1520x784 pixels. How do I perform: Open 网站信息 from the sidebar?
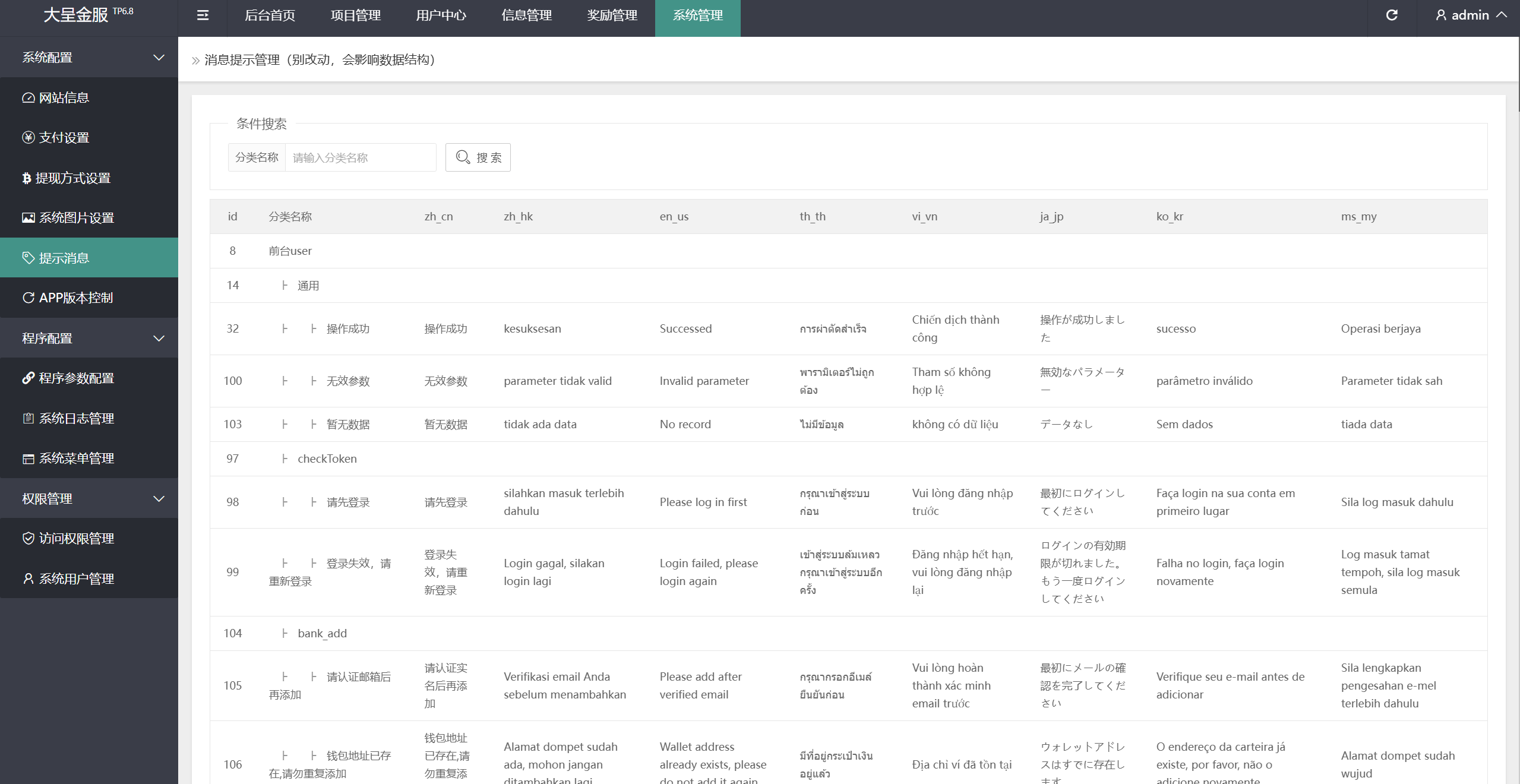(x=64, y=97)
